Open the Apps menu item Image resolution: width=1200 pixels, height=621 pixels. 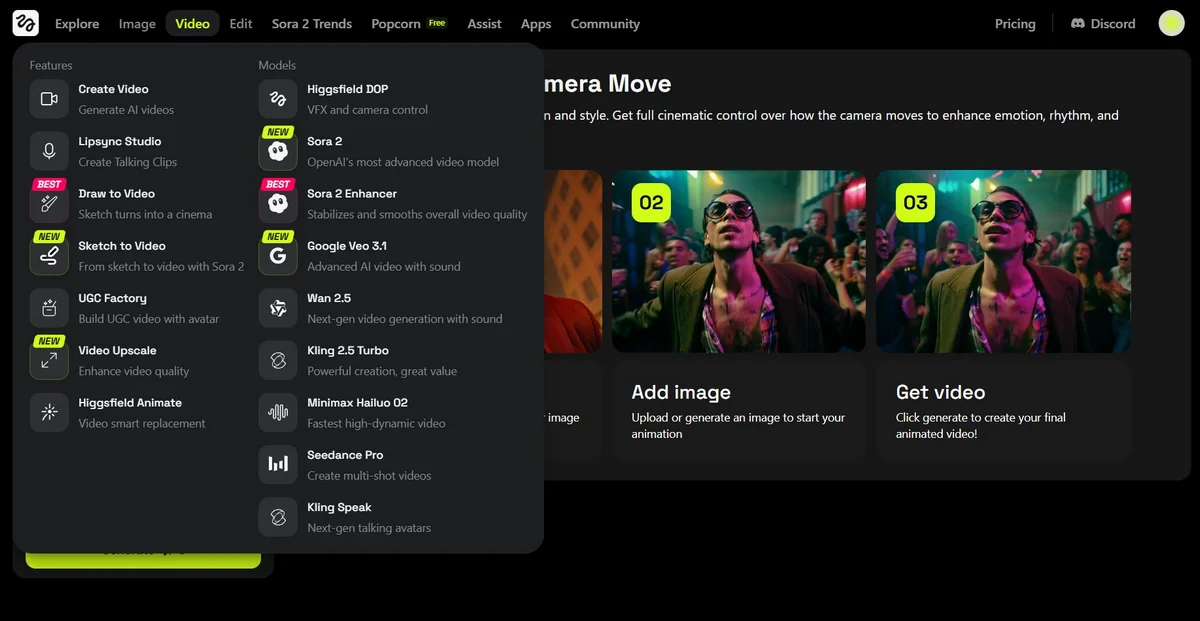[x=536, y=23]
